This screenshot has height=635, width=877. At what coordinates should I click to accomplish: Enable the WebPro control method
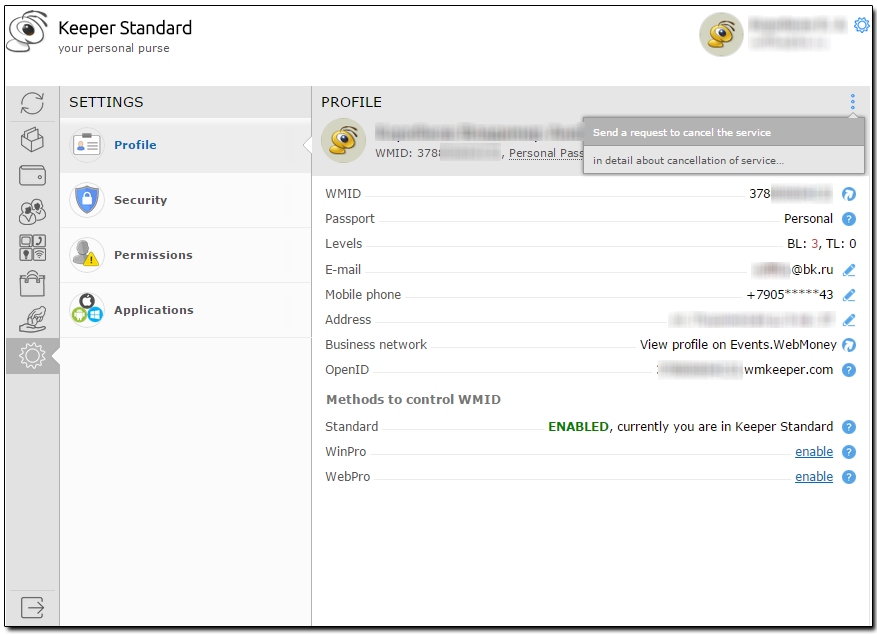pos(814,477)
